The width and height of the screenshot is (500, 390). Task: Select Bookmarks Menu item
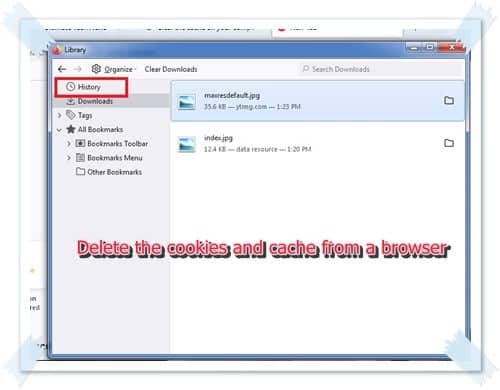click(115, 158)
